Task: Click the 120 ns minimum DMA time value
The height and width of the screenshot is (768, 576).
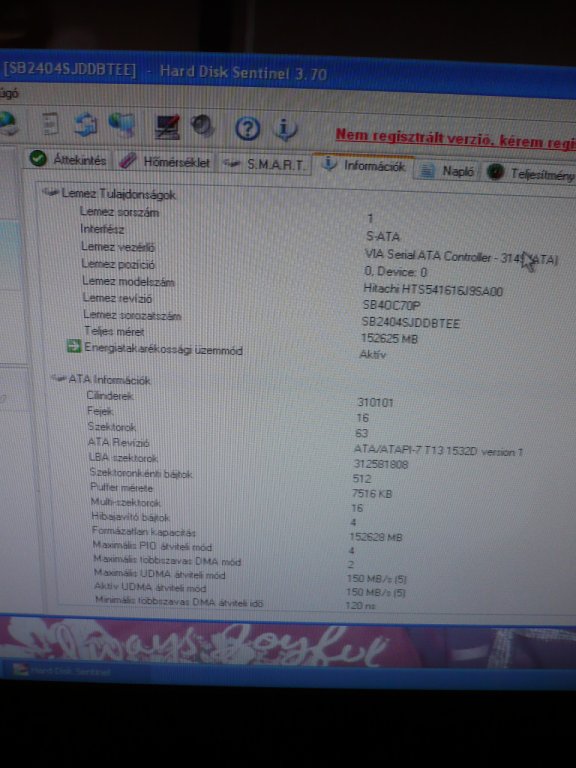Action: tap(360, 605)
